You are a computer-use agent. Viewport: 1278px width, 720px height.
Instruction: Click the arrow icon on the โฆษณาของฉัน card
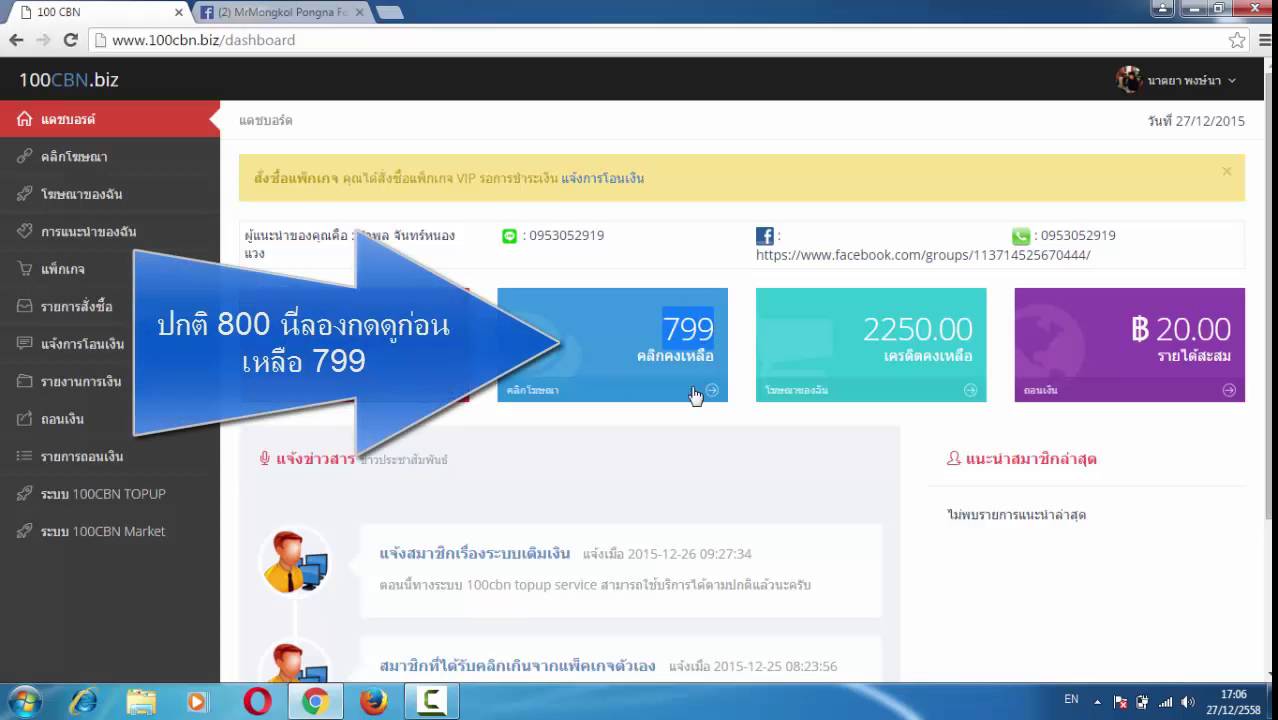coord(970,390)
